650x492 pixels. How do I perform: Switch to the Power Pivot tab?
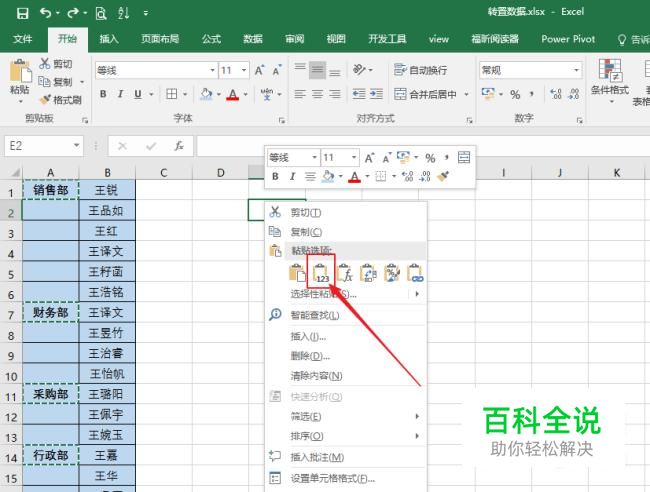[x=568, y=39]
